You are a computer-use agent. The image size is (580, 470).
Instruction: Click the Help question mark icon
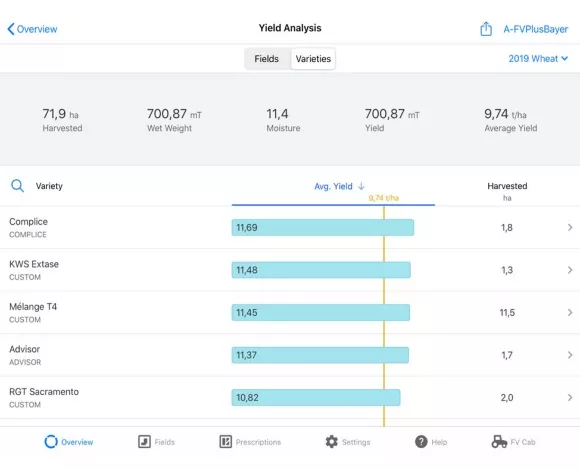pyautogui.click(x=421, y=442)
